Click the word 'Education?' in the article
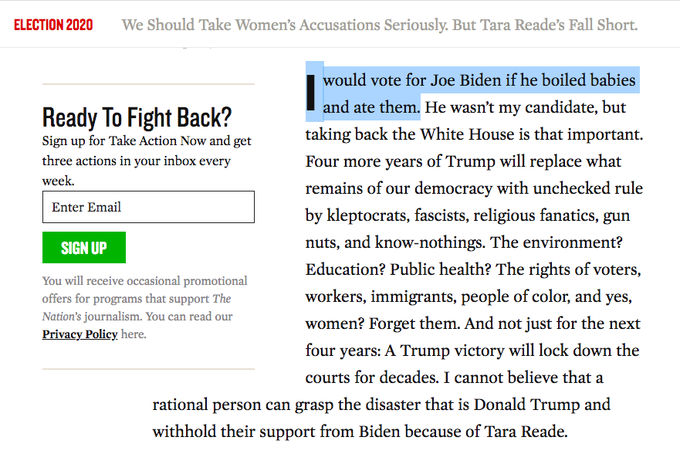 pos(345,270)
